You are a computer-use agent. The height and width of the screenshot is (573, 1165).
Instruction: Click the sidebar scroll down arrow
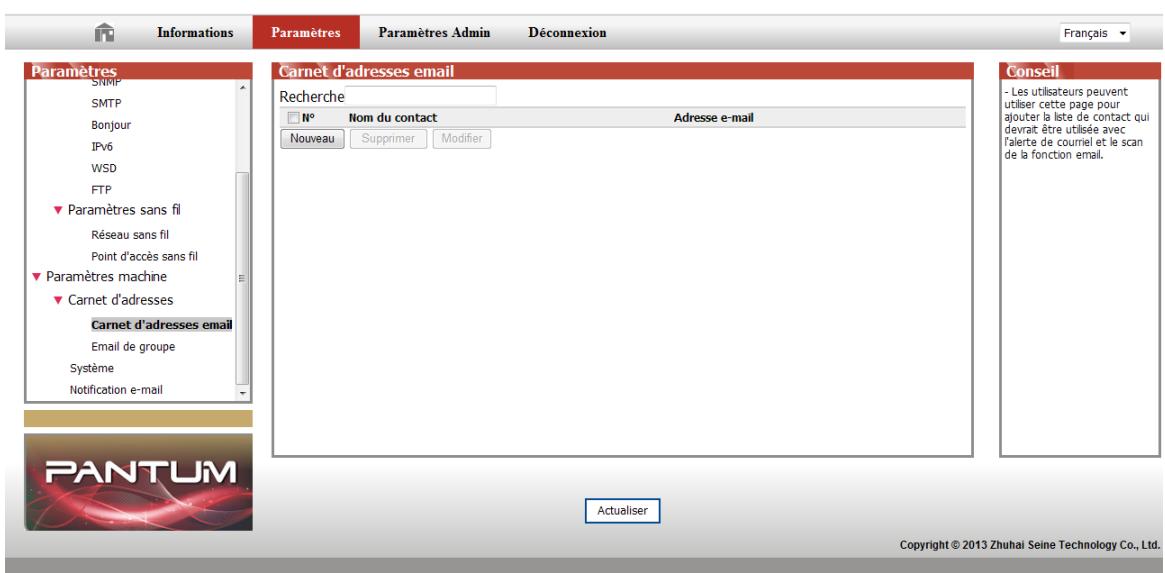pos(241,394)
